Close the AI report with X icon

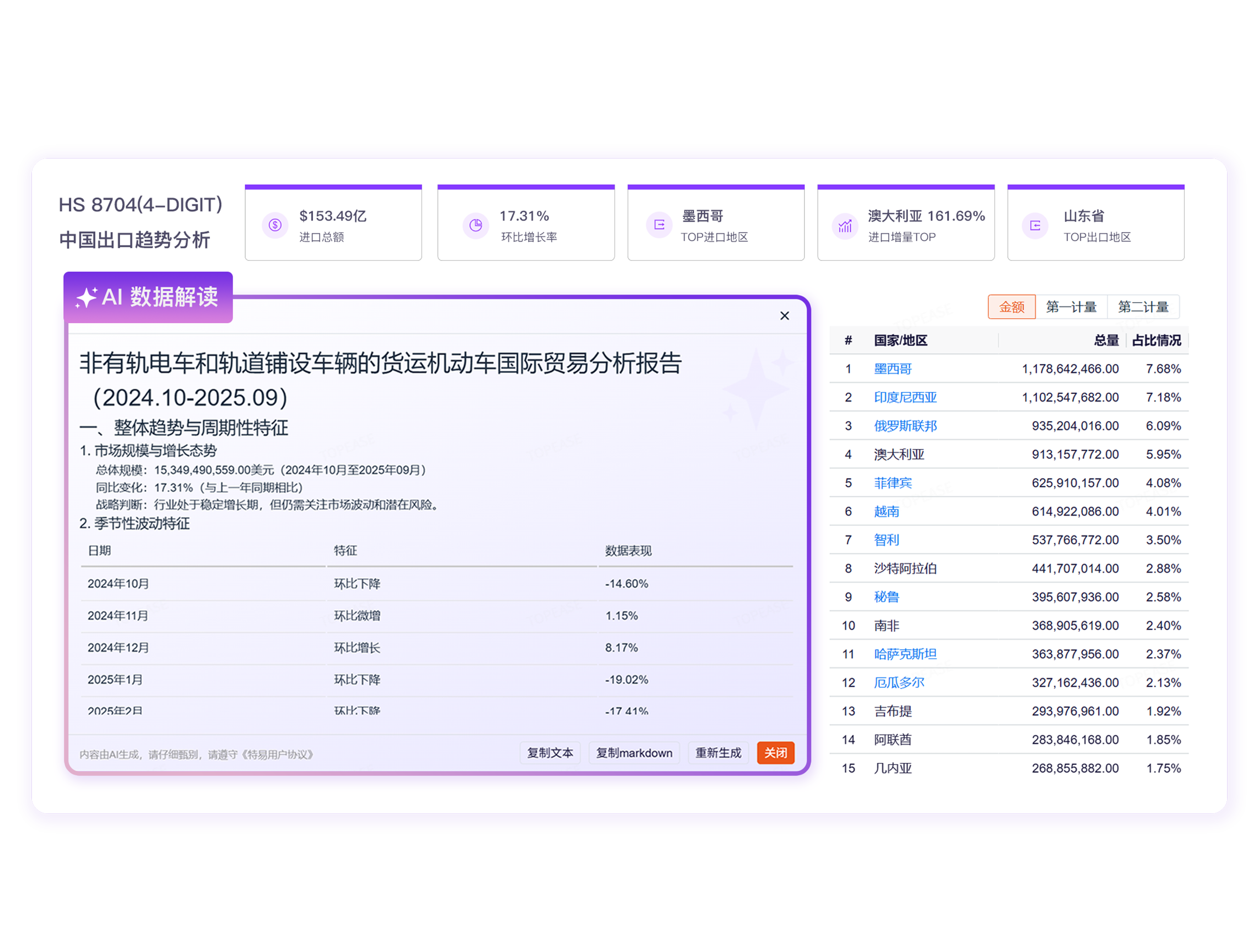[x=784, y=316]
